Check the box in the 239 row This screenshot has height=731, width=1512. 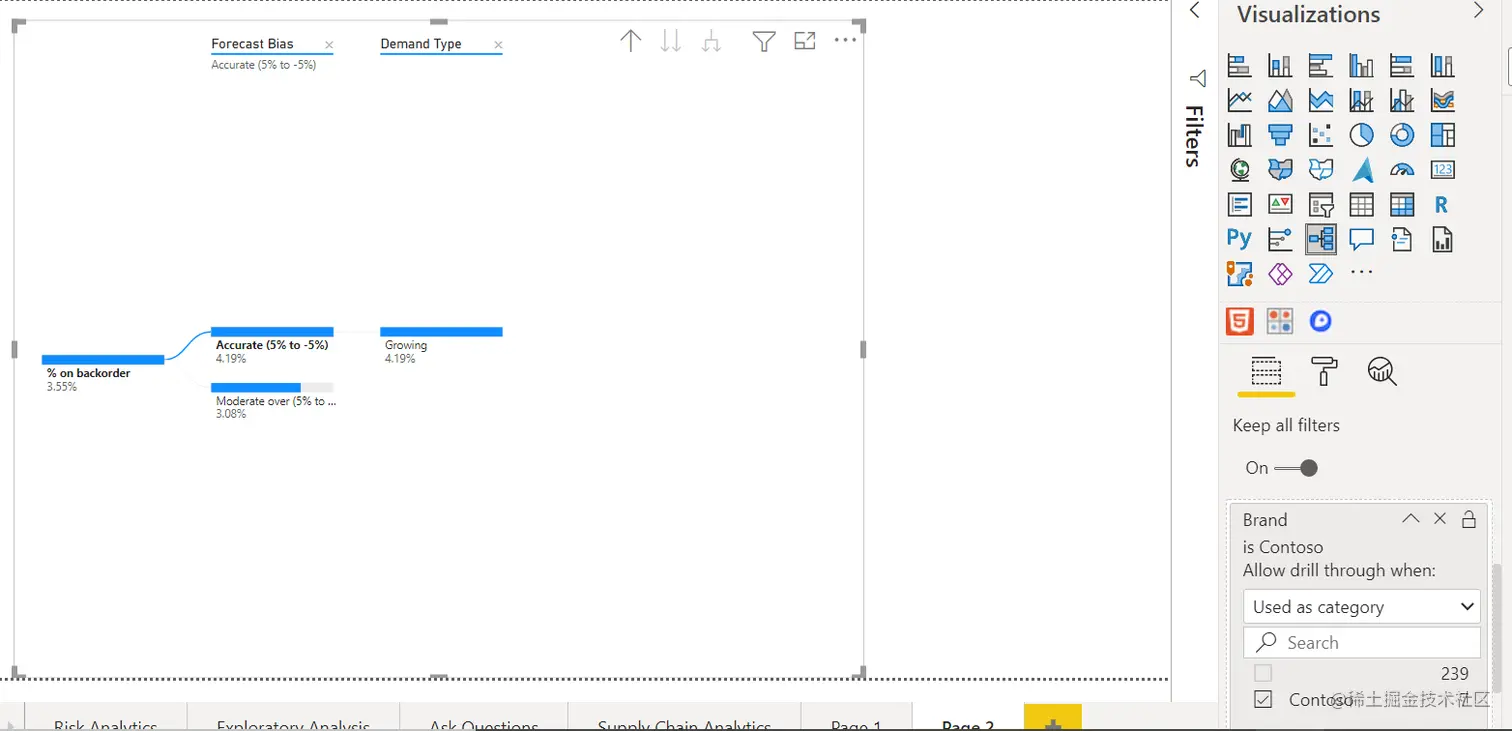click(1263, 674)
